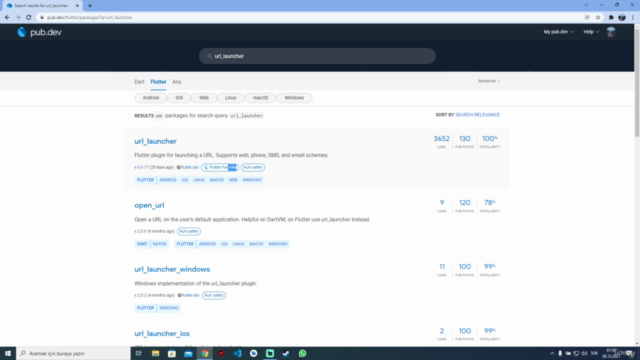Open the url_launcher_windows package
This screenshot has width=640, height=360.
tap(172, 269)
